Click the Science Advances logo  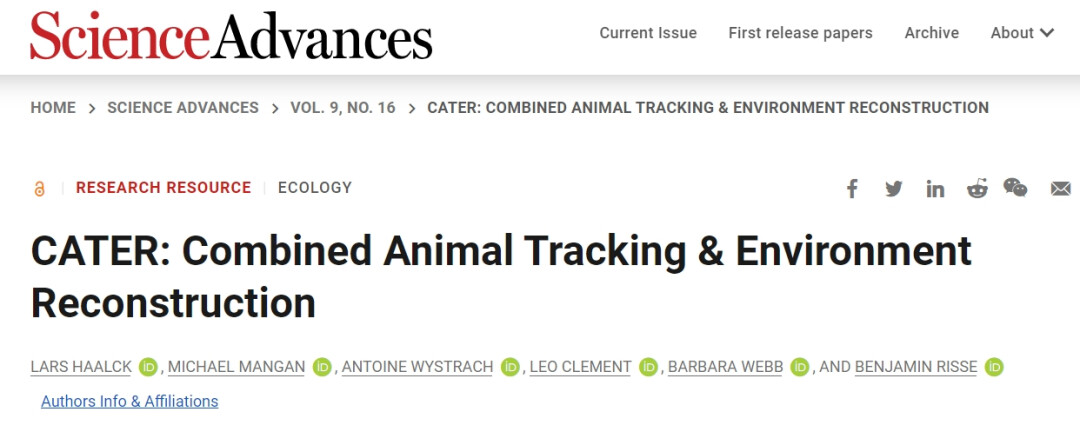[231, 35]
